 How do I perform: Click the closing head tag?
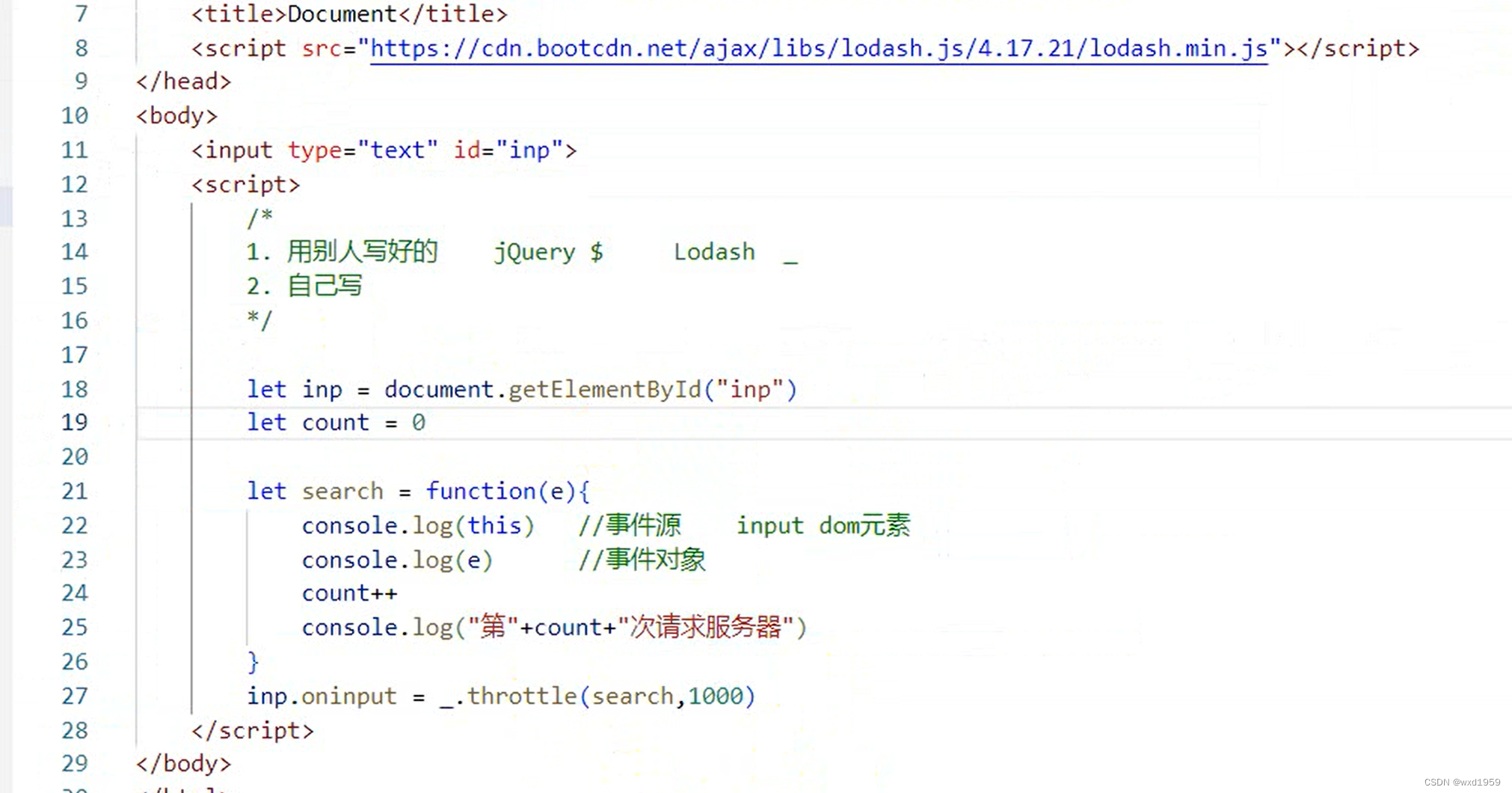click(x=184, y=82)
